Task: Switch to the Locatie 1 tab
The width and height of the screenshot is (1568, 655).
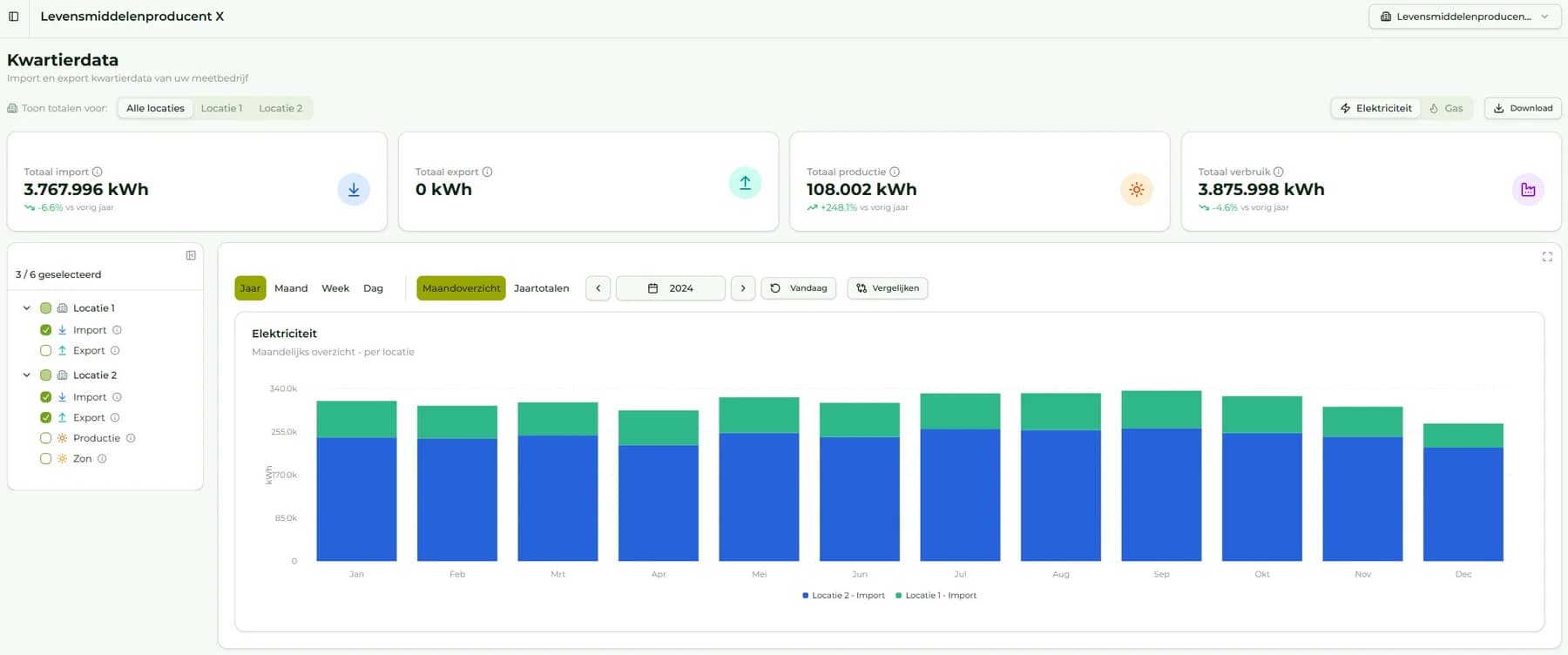Action: coord(221,108)
